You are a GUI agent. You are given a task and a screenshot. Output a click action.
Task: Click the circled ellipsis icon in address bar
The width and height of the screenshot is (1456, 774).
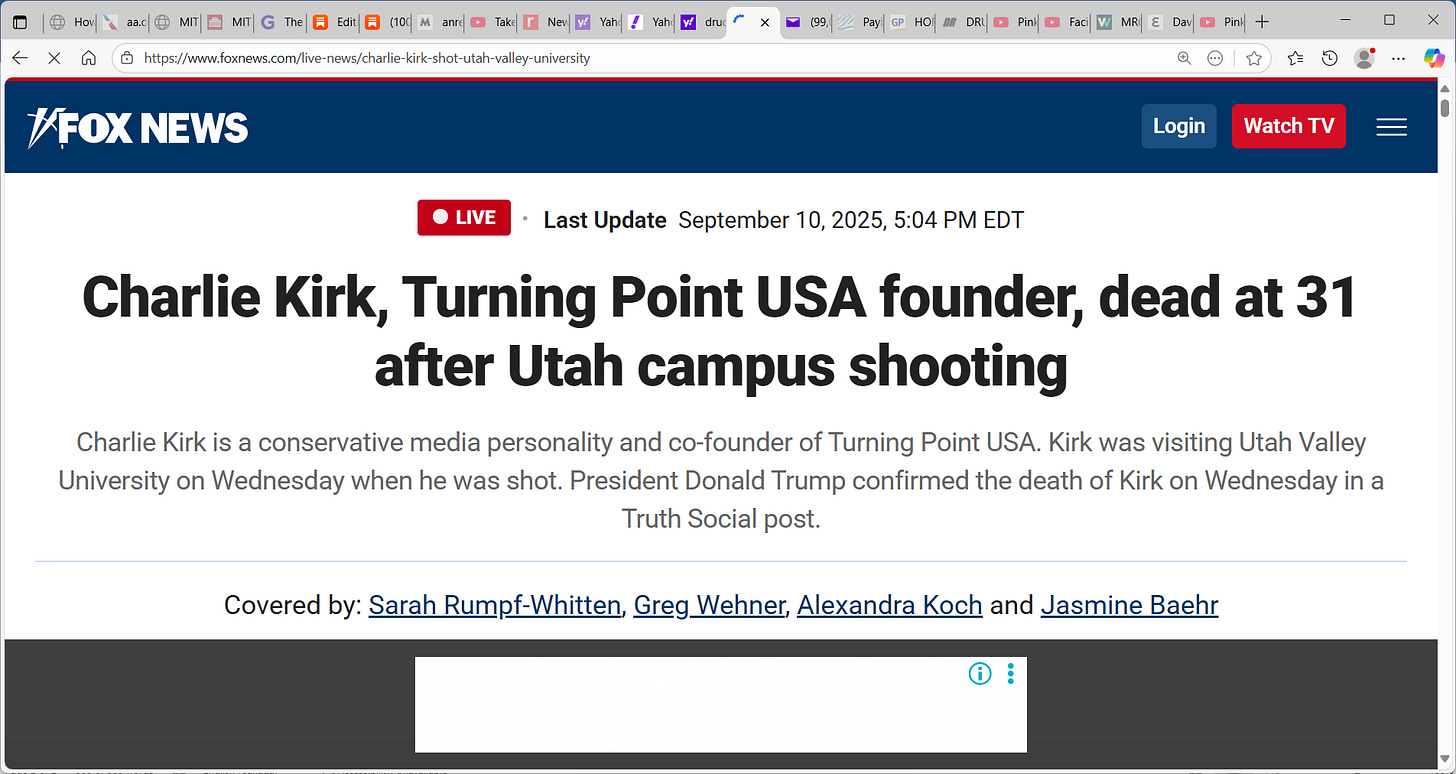(x=1215, y=58)
